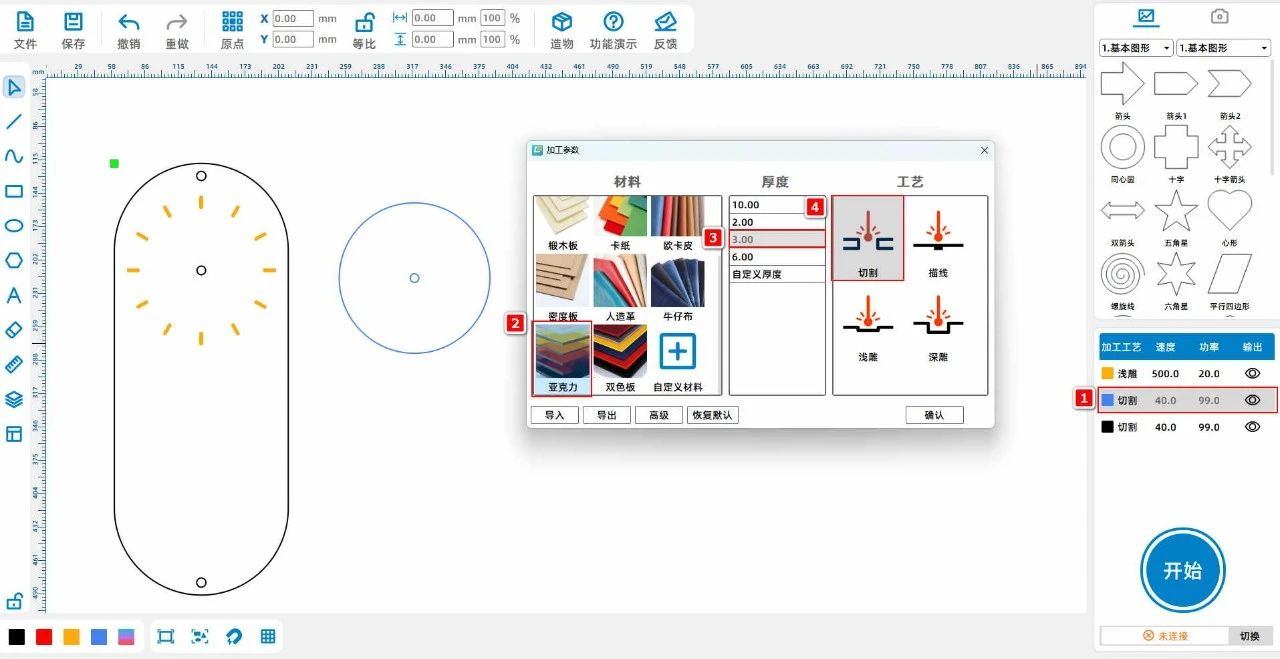
Task: Expand the second 基本图形 dropdown
Action: [x=1222, y=48]
